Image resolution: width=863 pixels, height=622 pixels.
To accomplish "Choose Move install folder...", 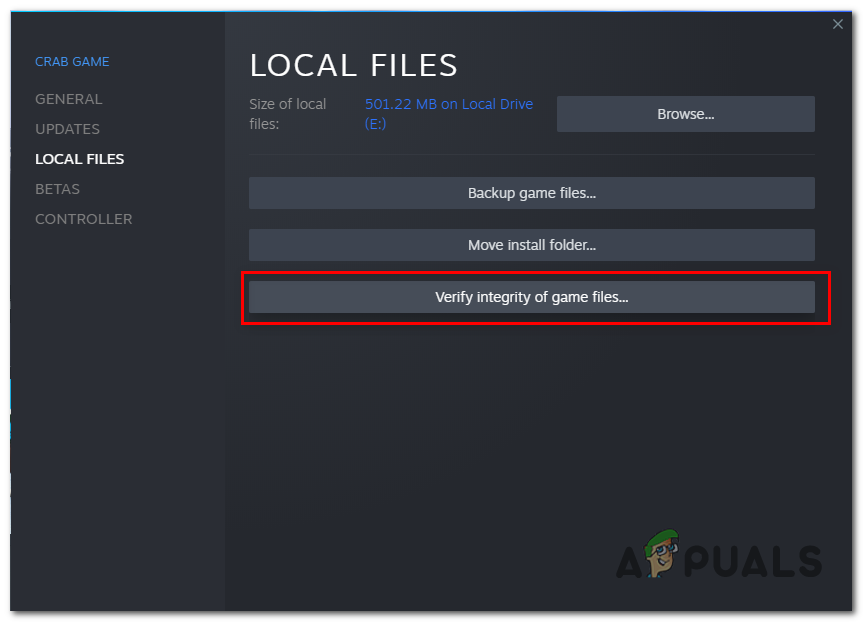I will [x=532, y=245].
